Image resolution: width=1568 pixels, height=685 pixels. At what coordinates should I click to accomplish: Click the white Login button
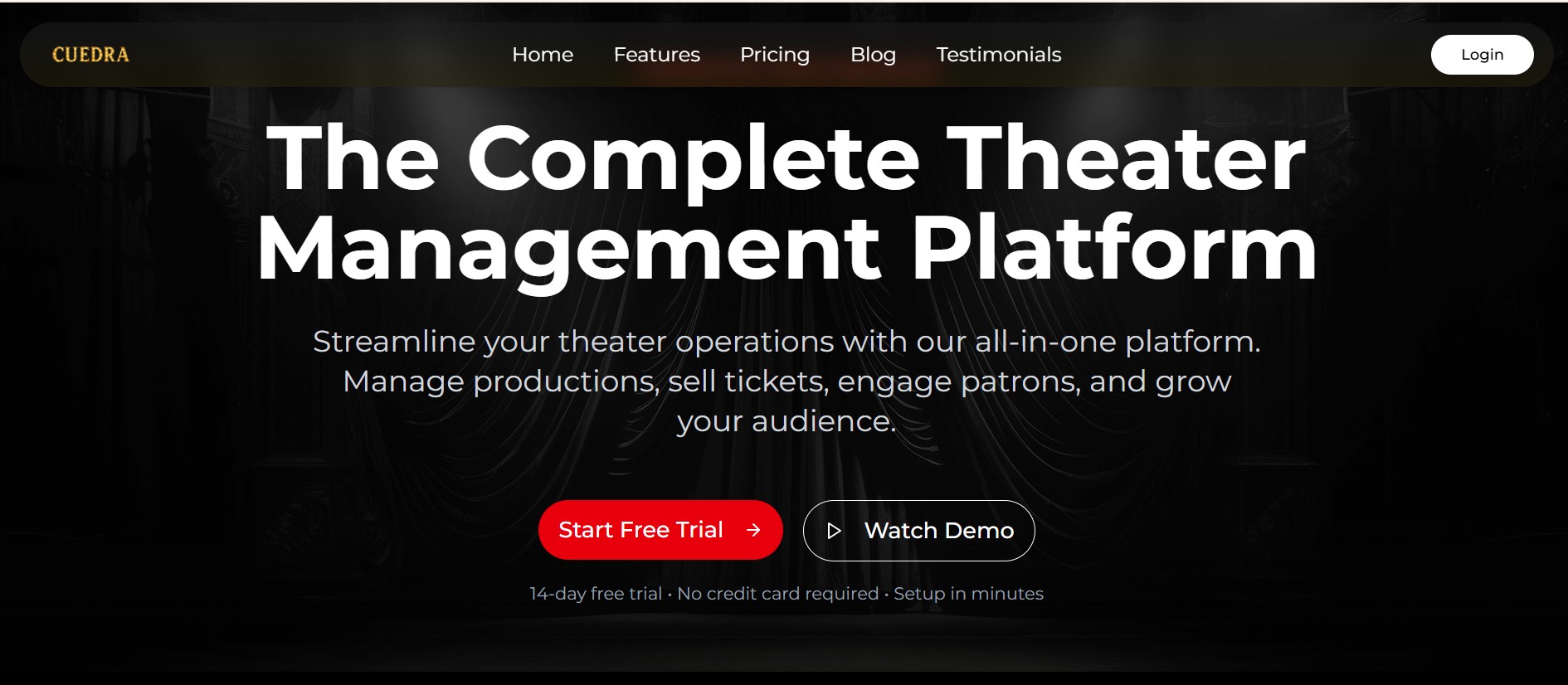(x=1482, y=55)
